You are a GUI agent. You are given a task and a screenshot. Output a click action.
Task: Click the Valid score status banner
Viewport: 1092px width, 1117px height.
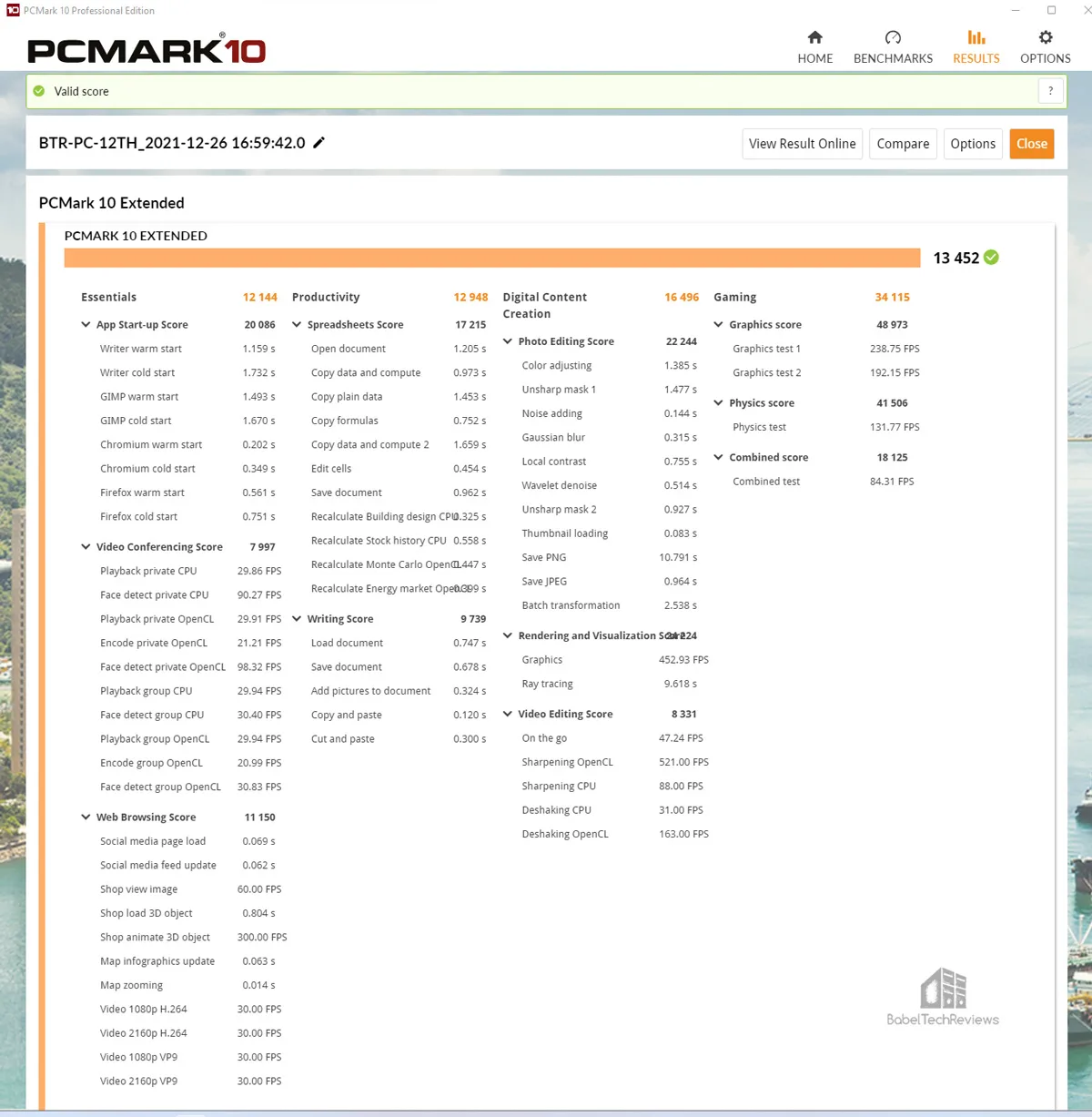click(546, 91)
